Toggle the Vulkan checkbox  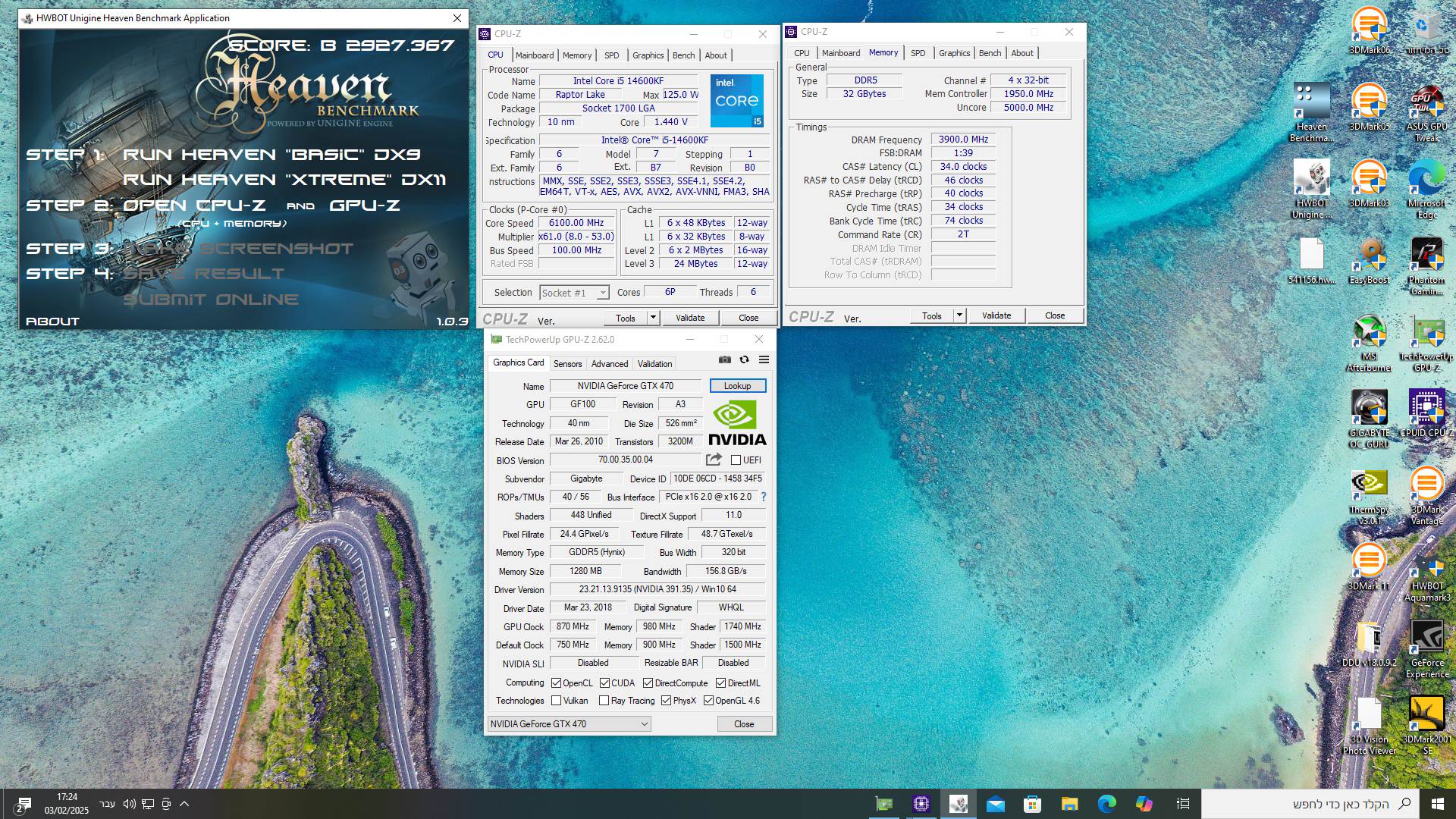(556, 701)
